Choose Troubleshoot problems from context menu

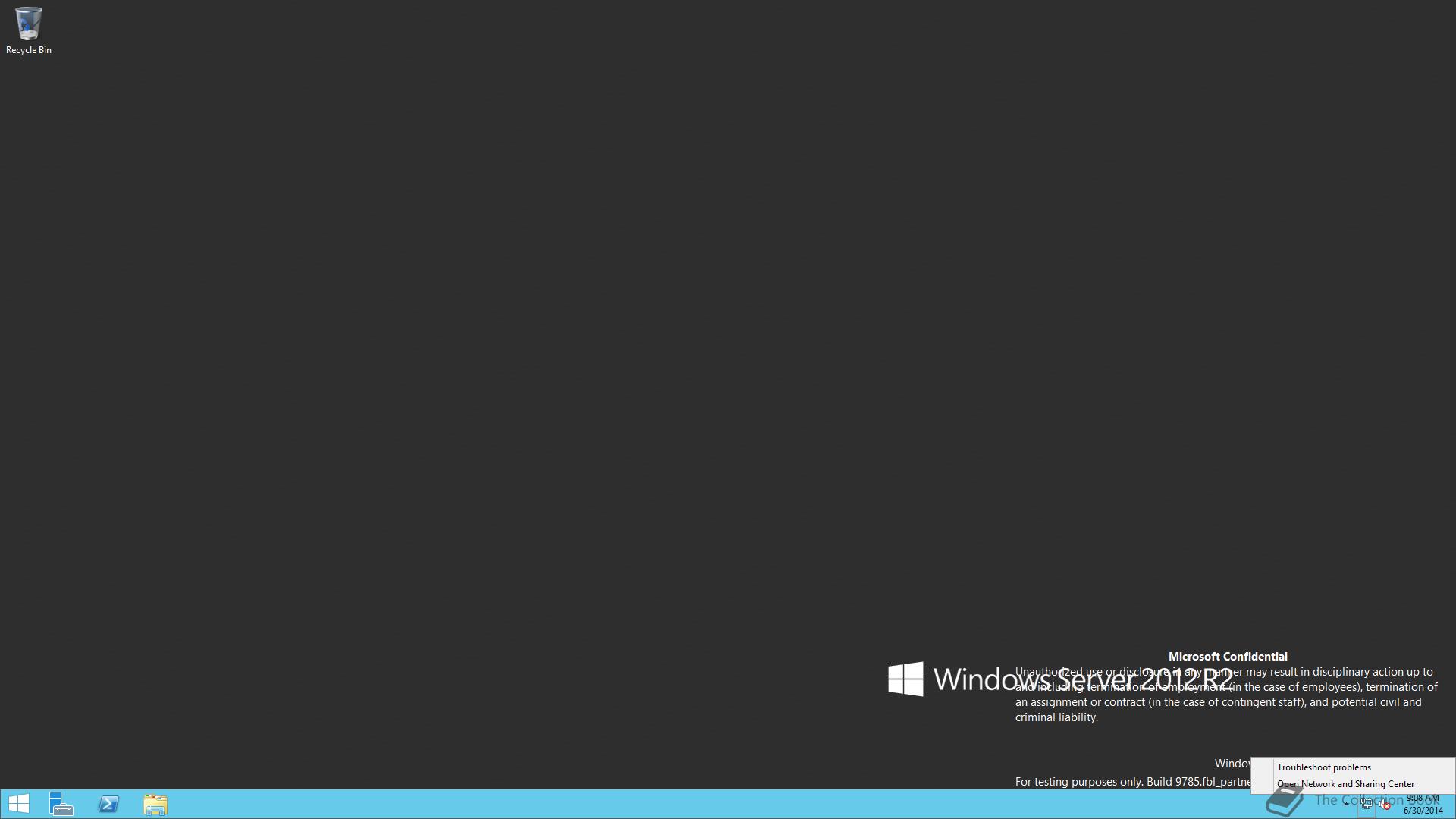coord(1353,767)
